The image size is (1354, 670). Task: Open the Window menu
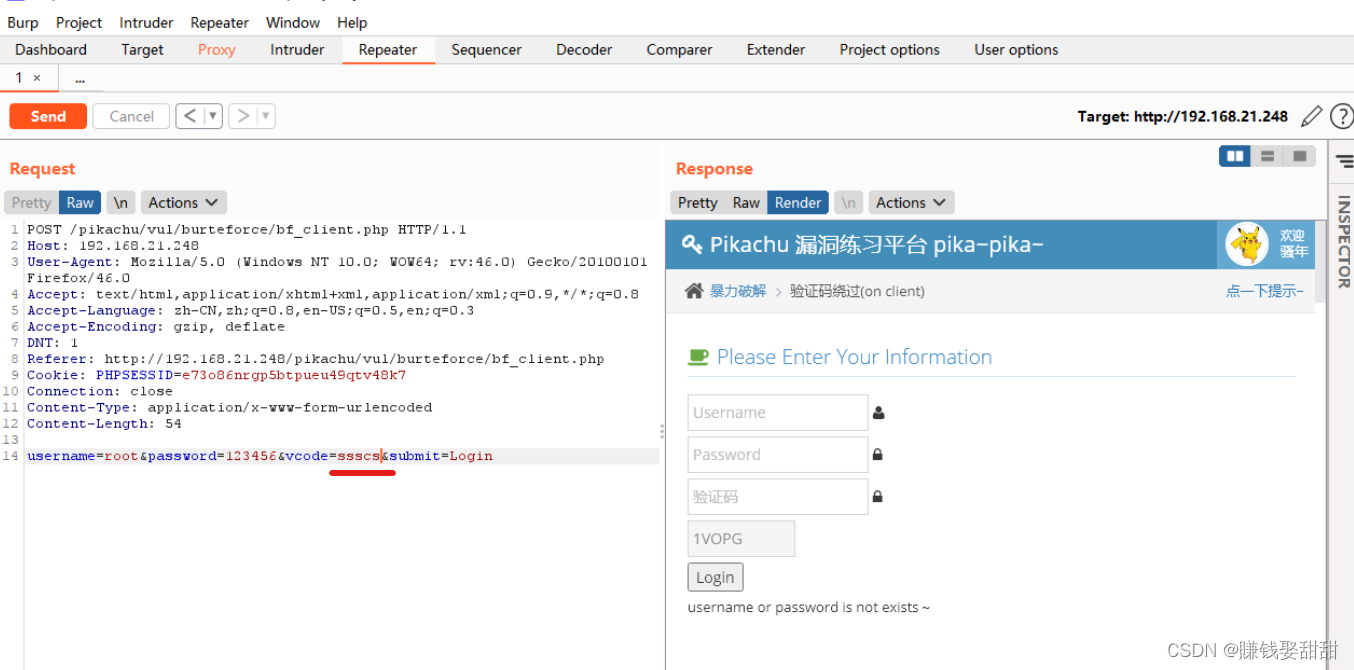(x=293, y=22)
